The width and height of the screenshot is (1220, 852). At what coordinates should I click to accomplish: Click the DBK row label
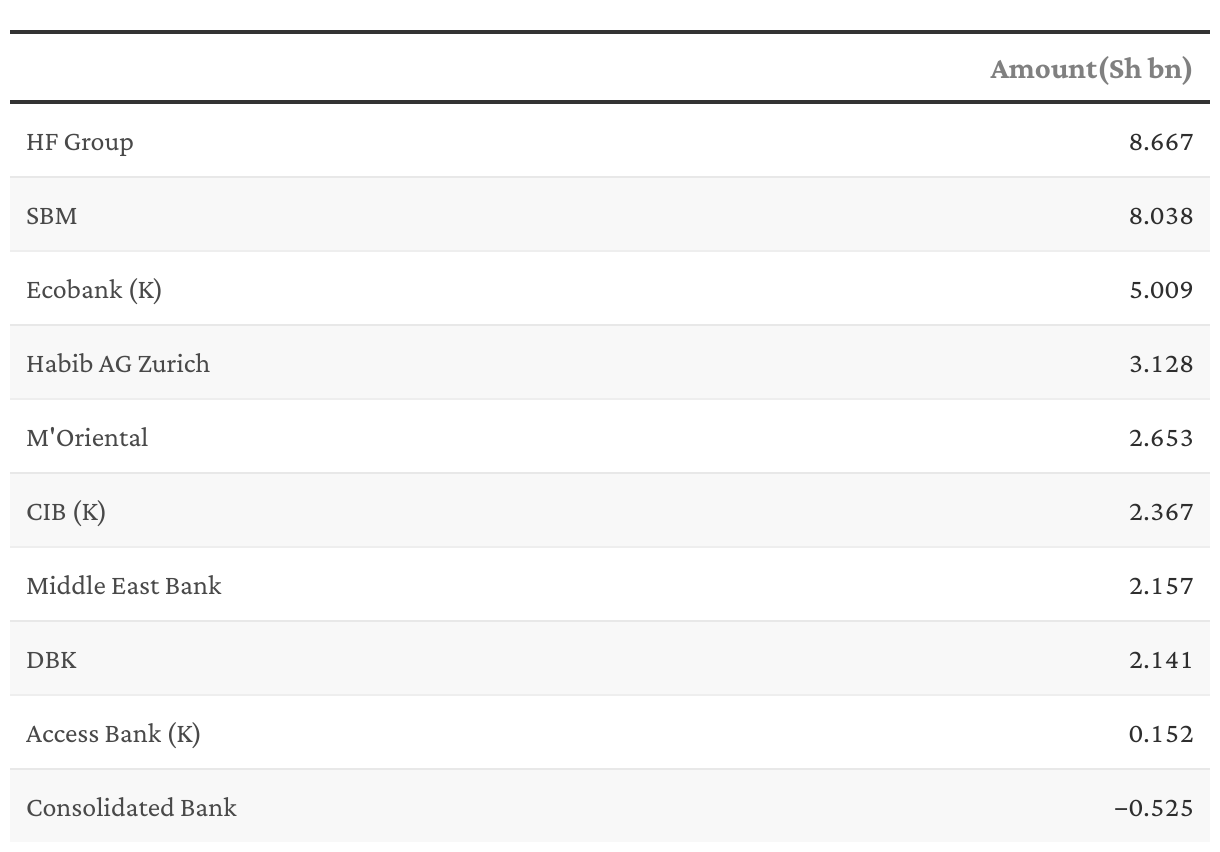tap(51, 660)
